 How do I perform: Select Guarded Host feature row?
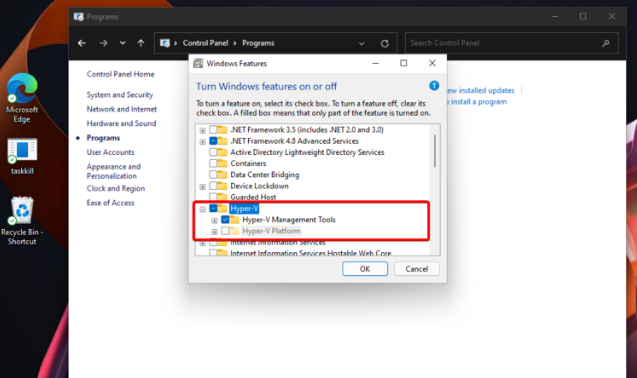(x=253, y=197)
